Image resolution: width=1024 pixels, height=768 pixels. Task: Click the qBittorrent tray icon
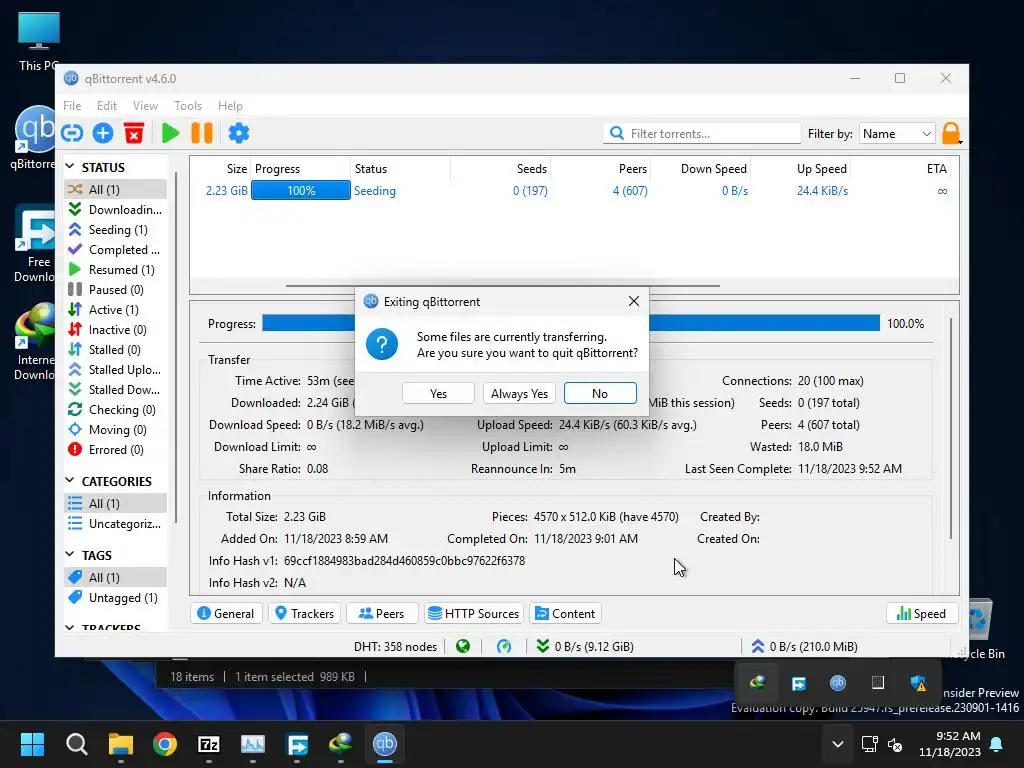pos(837,683)
